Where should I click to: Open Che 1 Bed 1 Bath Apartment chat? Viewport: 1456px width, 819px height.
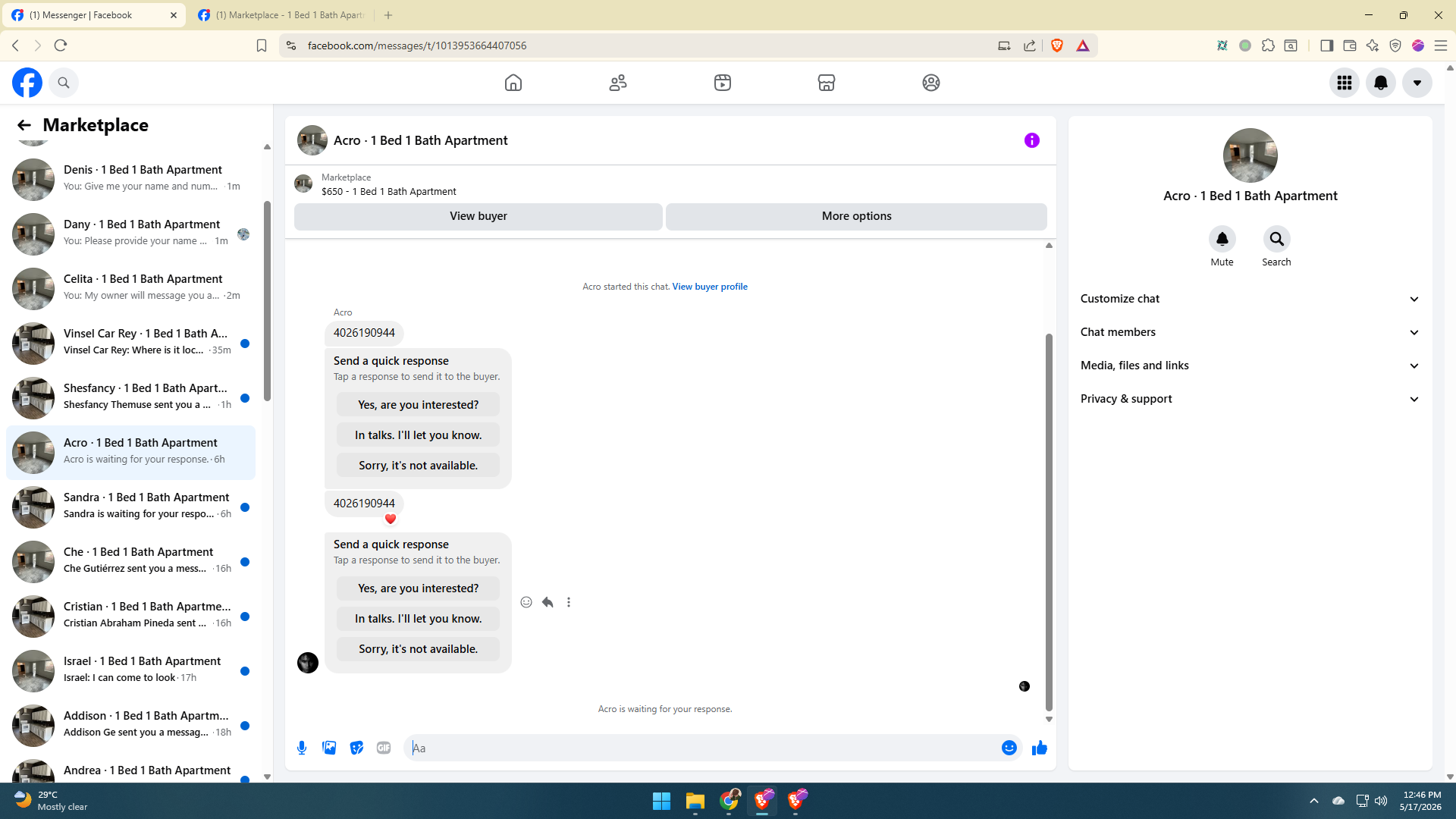(130, 561)
